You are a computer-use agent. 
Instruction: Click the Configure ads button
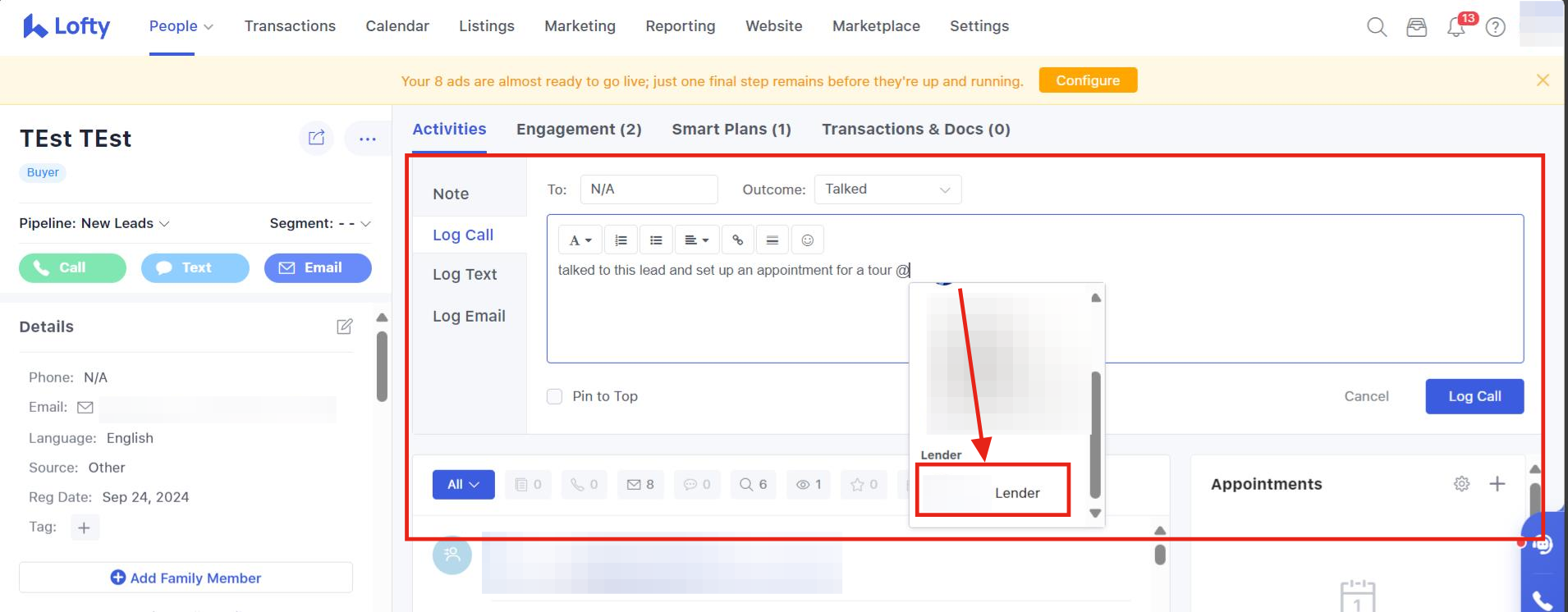point(1087,80)
